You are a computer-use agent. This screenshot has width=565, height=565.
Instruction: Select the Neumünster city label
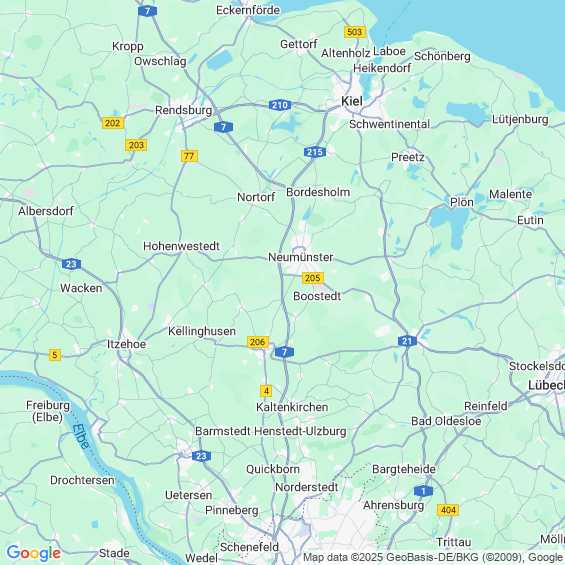point(301,257)
